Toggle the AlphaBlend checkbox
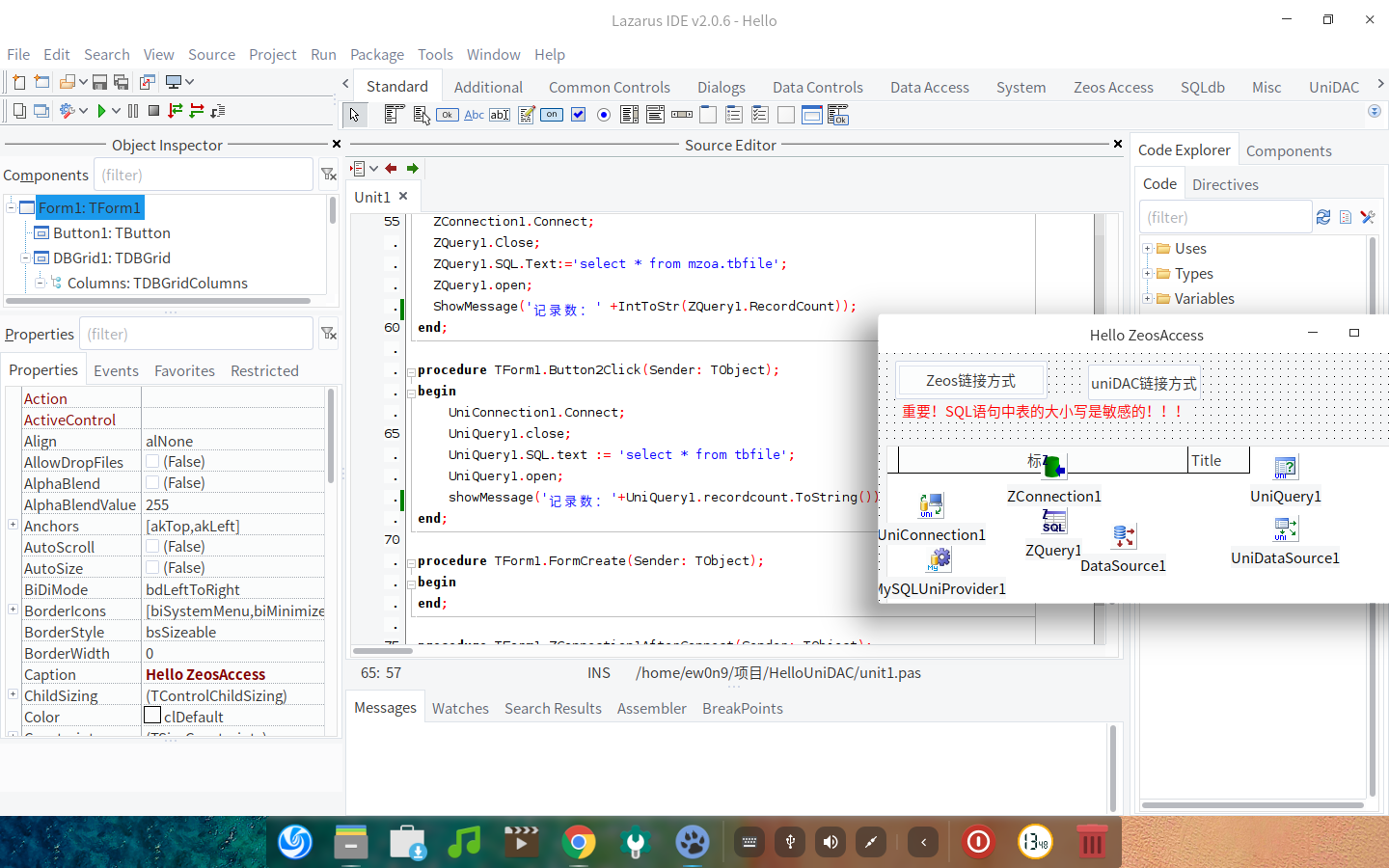The width and height of the screenshot is (1389, 868). tap(152, 483)
